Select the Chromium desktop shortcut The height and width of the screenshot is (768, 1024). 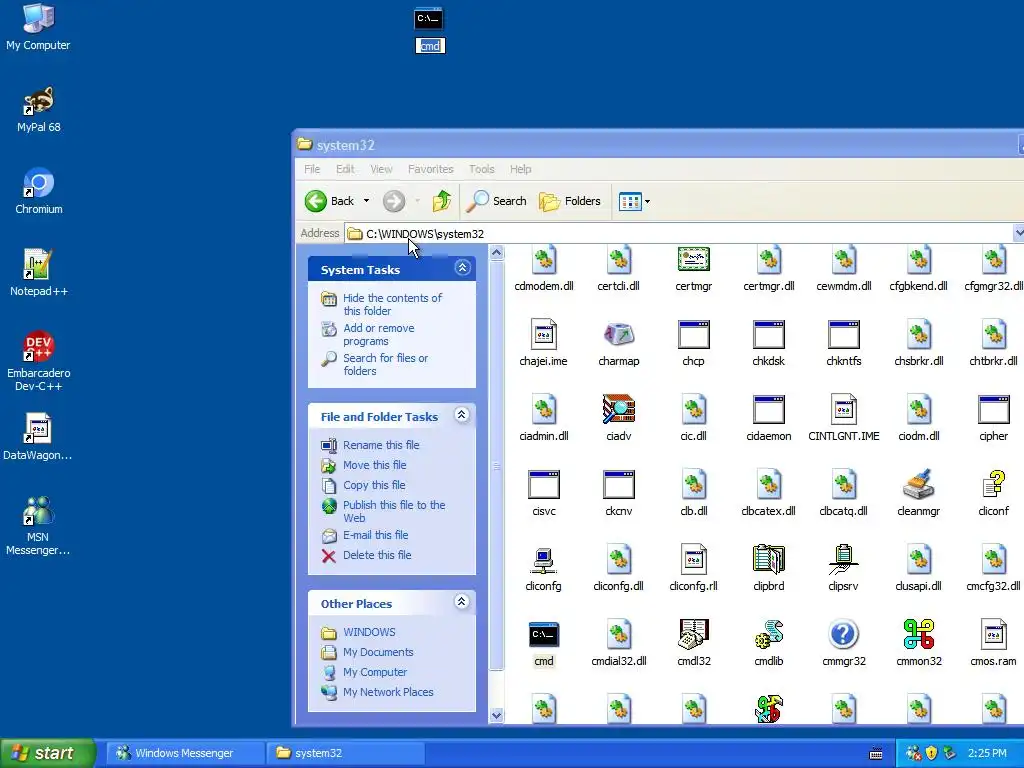point(39,191)
